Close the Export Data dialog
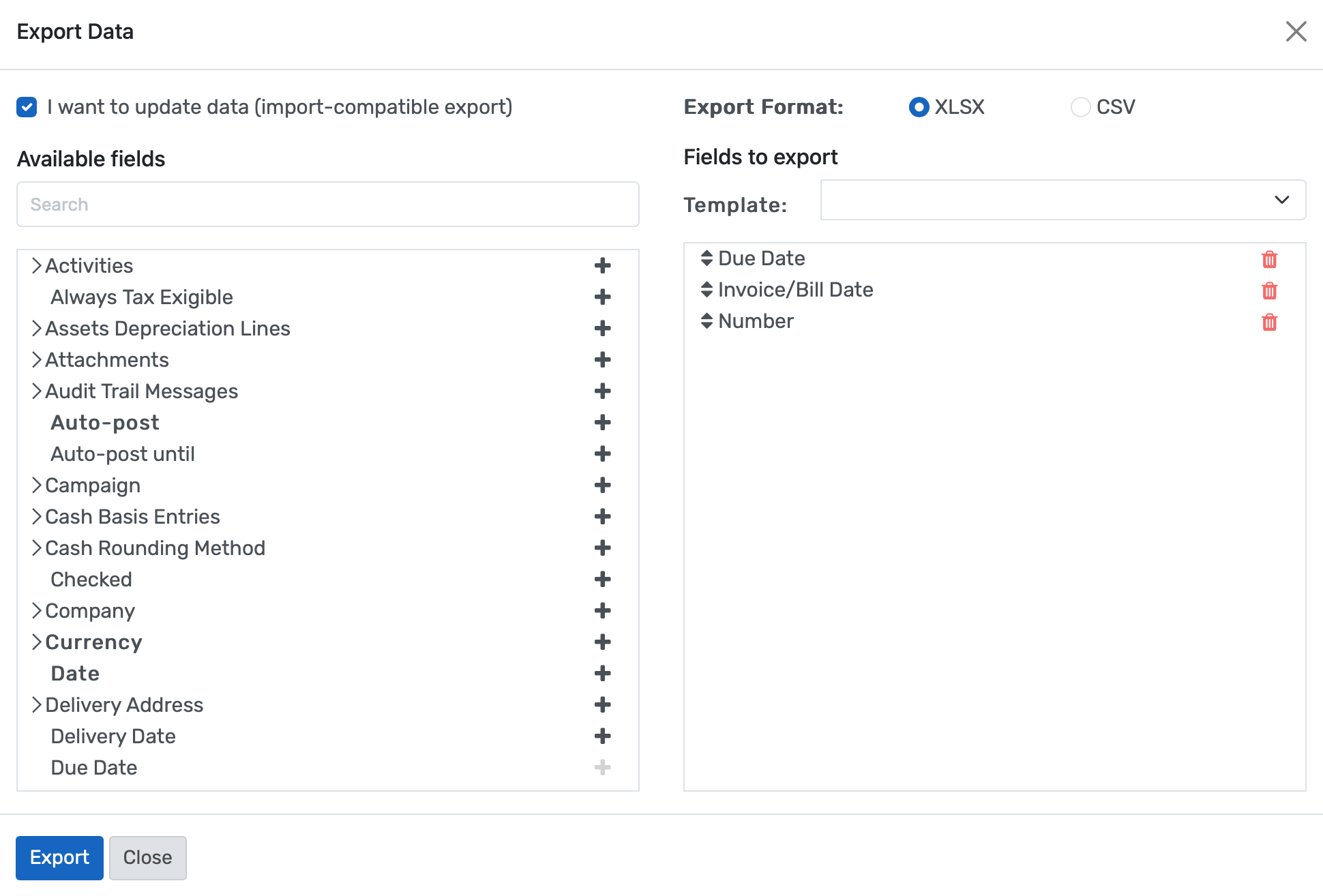Image resolution: width=1323 pixels, height=896 pixels. coord(1296,31)
